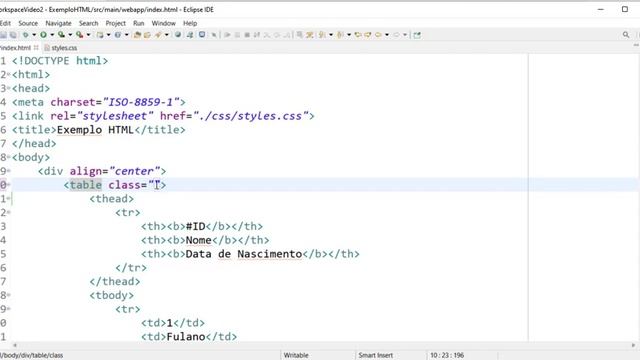Image resolution: width=640 pixels, height=360 pixels.
Task: Click the monitor-shaped toolbar icon
Action: point(202,35)
